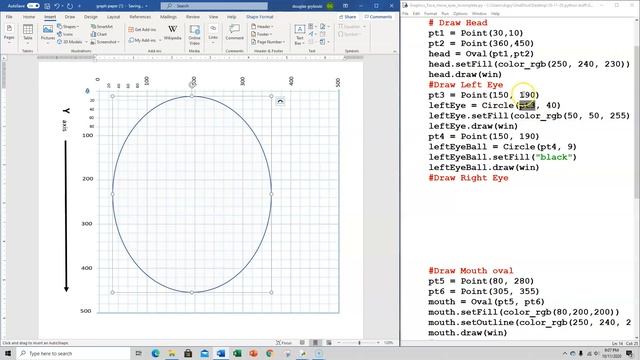Toggle the AutoSave switch in Word
This screenshot has height=360, width=640.
click(33, 6)
